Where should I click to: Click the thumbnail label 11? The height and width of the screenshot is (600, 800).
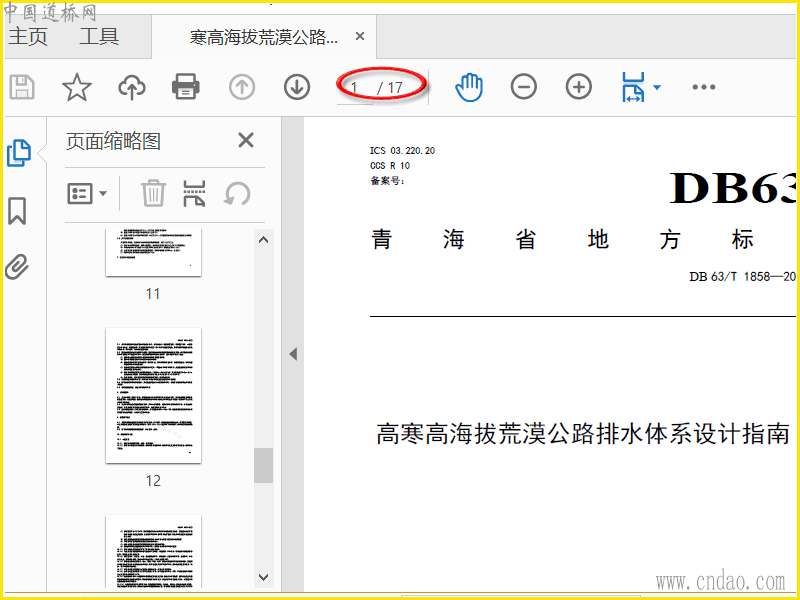(153, 294)
